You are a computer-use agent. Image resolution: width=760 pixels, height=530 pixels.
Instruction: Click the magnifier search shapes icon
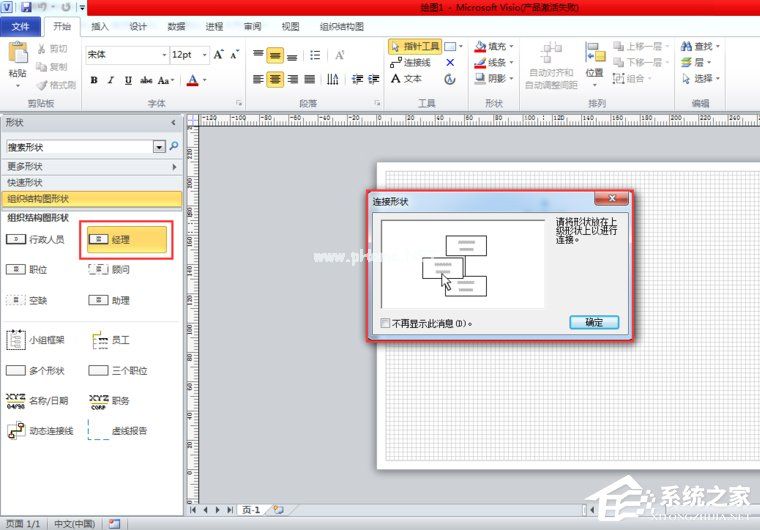click(x=174, y=146)
